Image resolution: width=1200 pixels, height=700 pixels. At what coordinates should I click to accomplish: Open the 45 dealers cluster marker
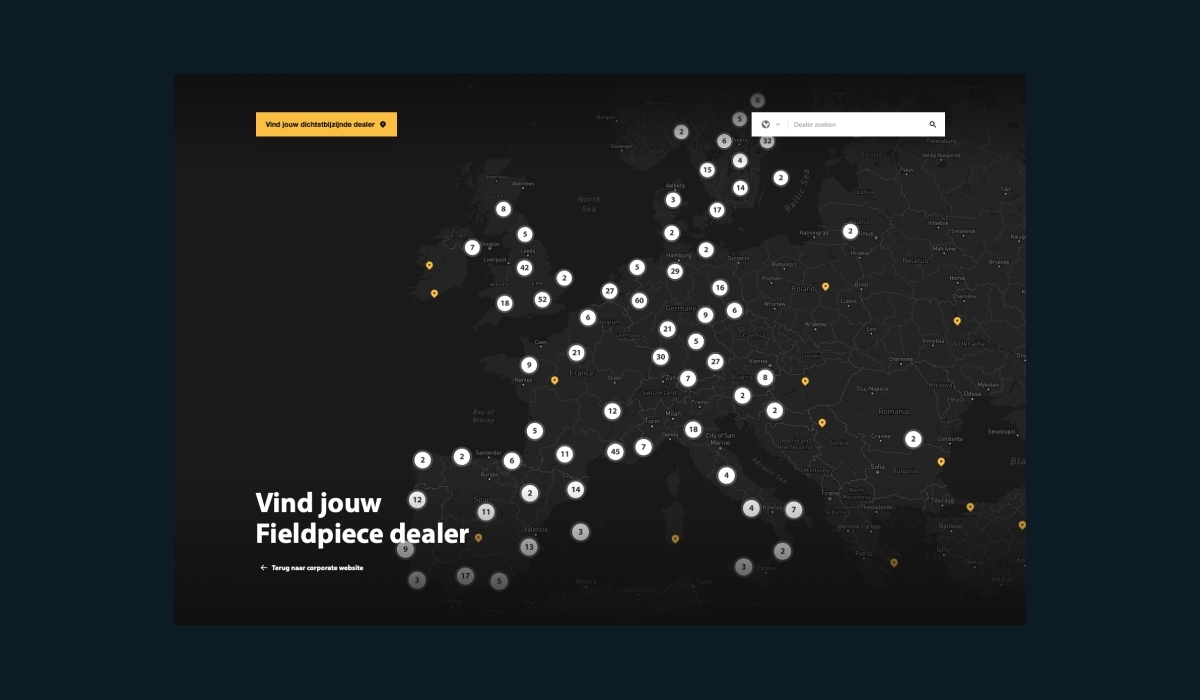pos(615,451)
